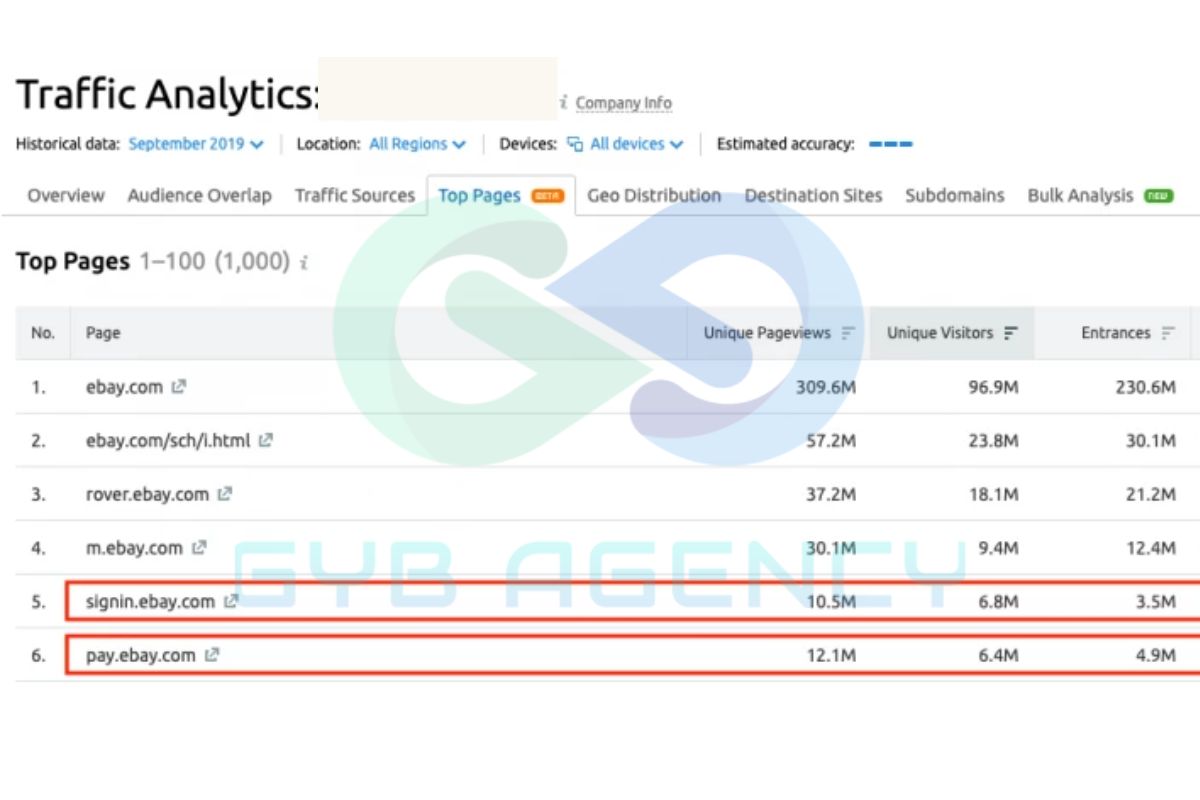Click the signin.ebay.com page link

pyautogui.click(x=150, y=601)
